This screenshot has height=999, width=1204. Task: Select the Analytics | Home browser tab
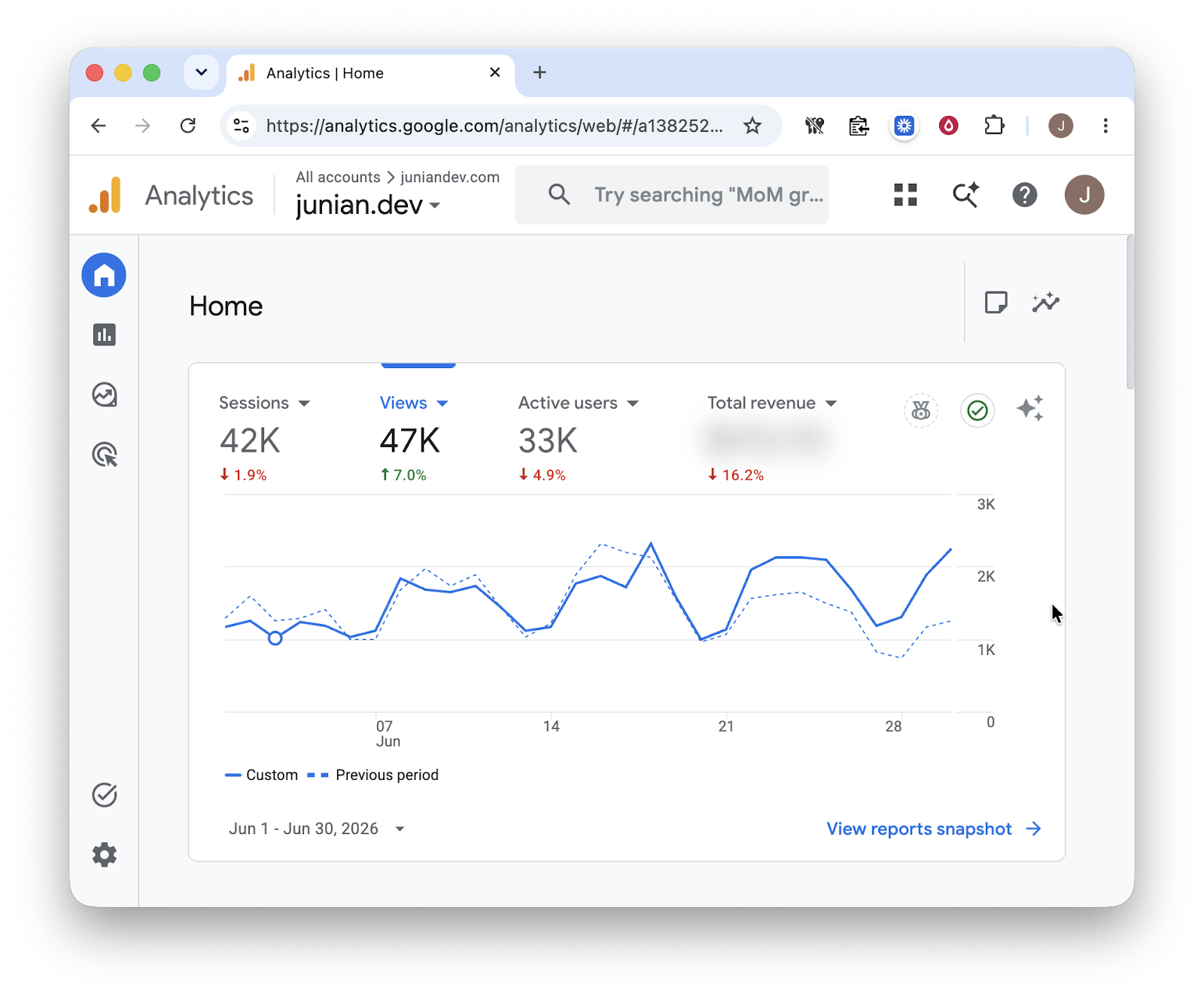coord(370,73)
